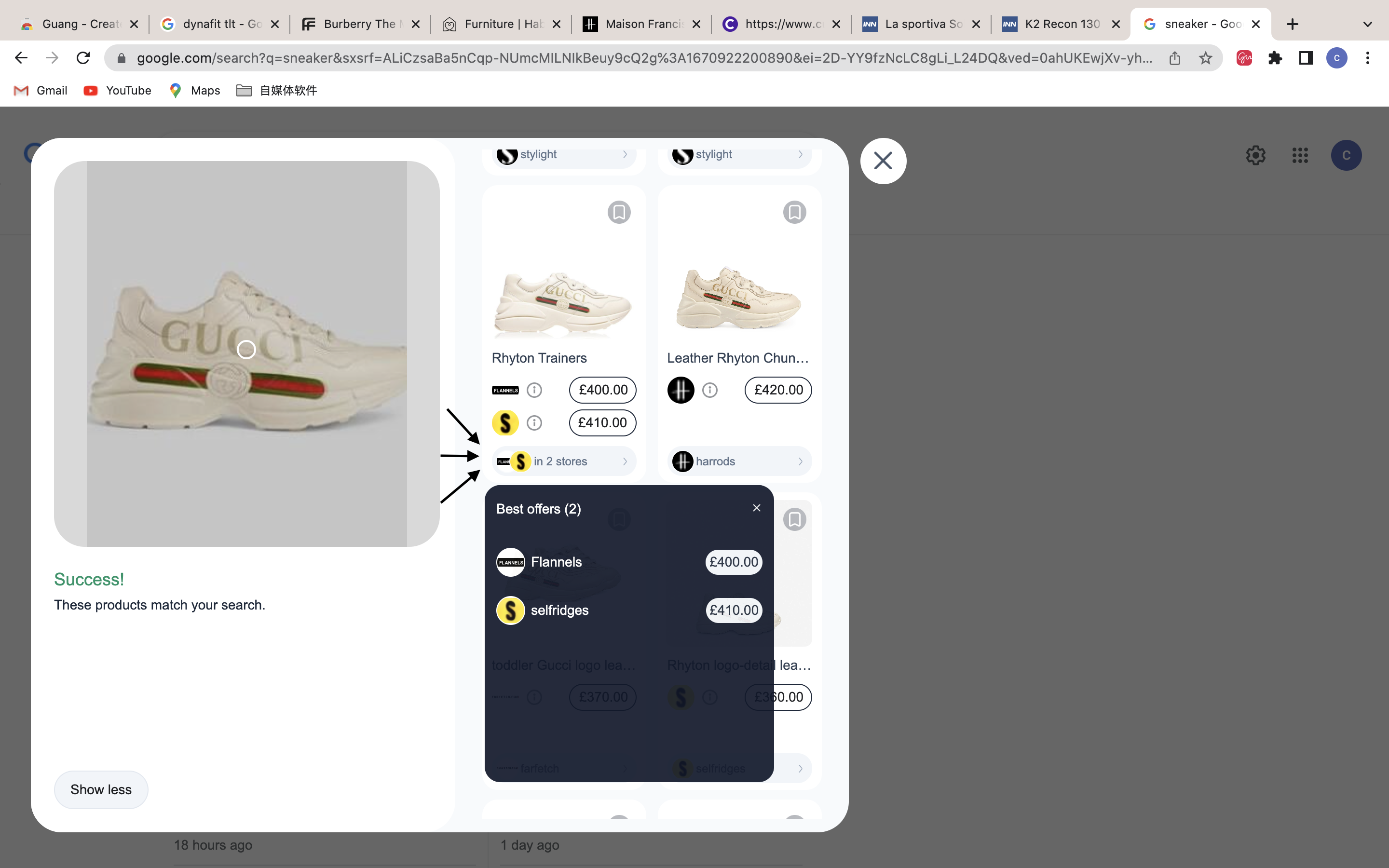Open the 自媒体软件 bookmarks folder
The height and width of the screenshot is (868, 1389).
tap(277, 91)
